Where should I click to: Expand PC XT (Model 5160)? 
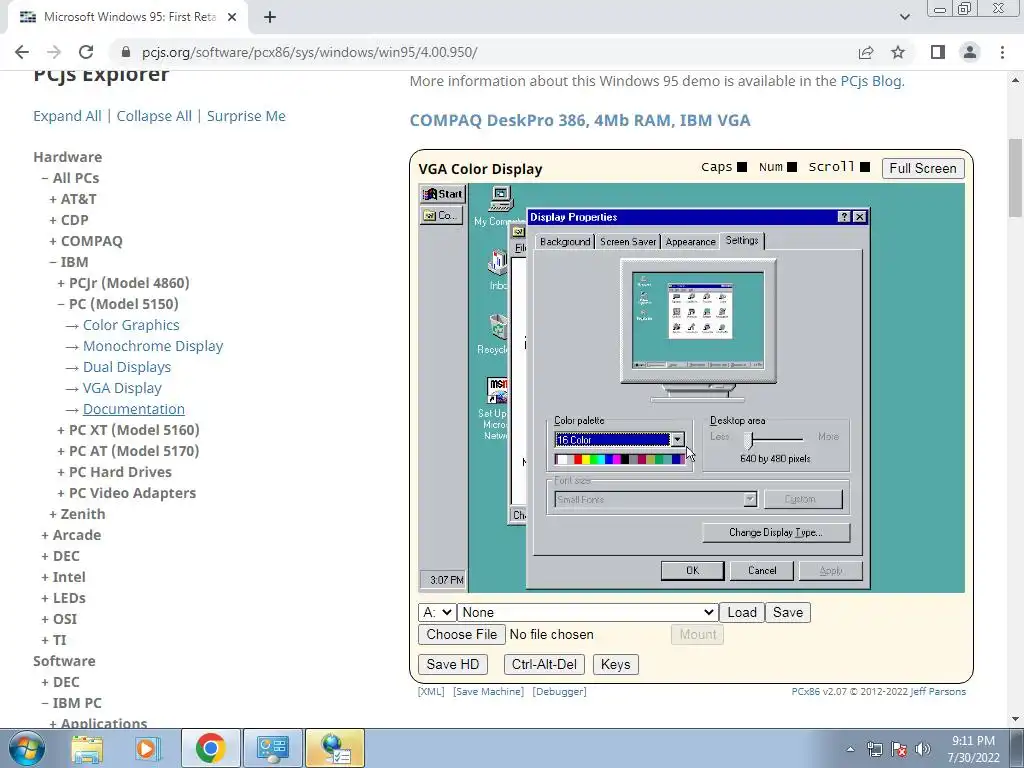coord(128,430)
